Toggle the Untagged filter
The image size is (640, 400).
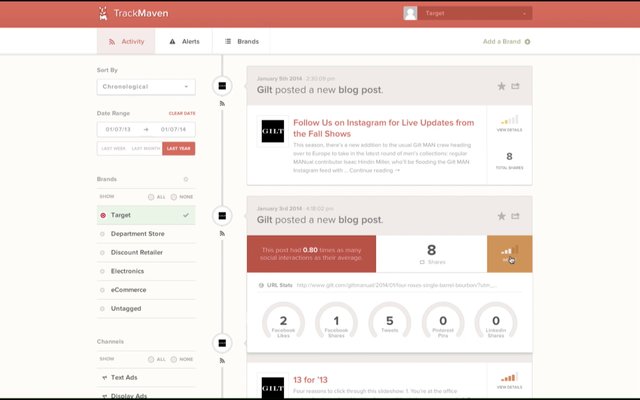[146, 309]
